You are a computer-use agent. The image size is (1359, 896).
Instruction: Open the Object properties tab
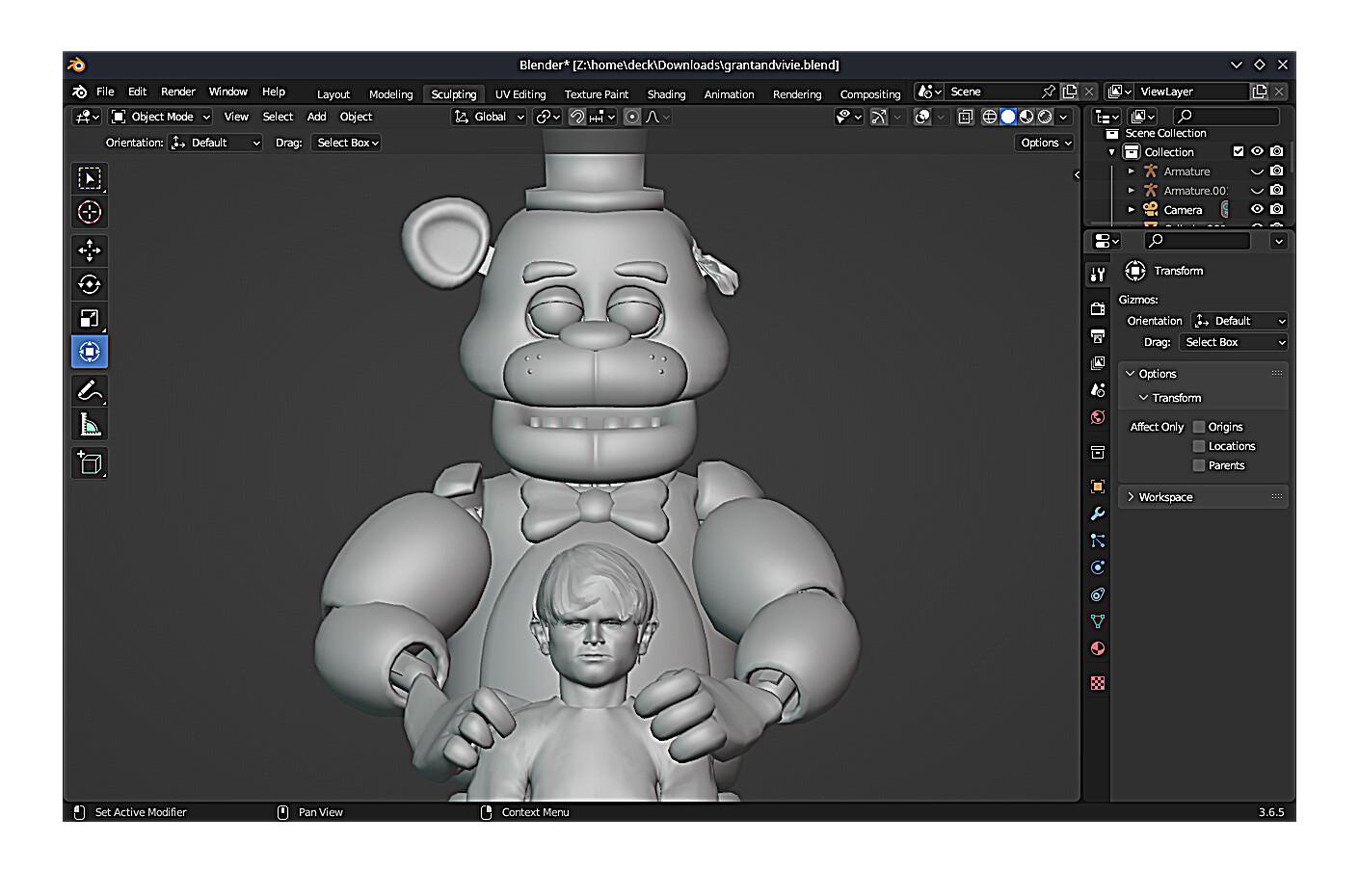pos(1097,487)
